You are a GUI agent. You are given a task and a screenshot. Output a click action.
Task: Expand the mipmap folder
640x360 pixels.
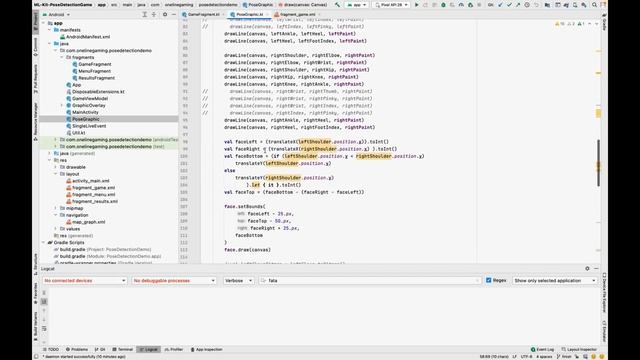pyautogui.click(x=56, y=208)
